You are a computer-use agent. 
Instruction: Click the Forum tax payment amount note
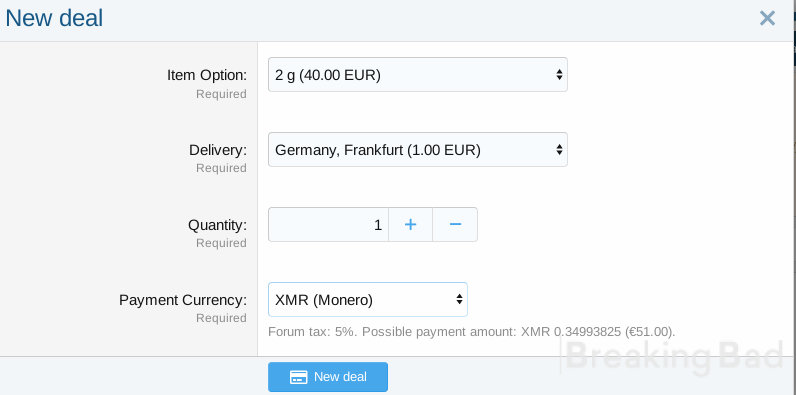point(472,332)
